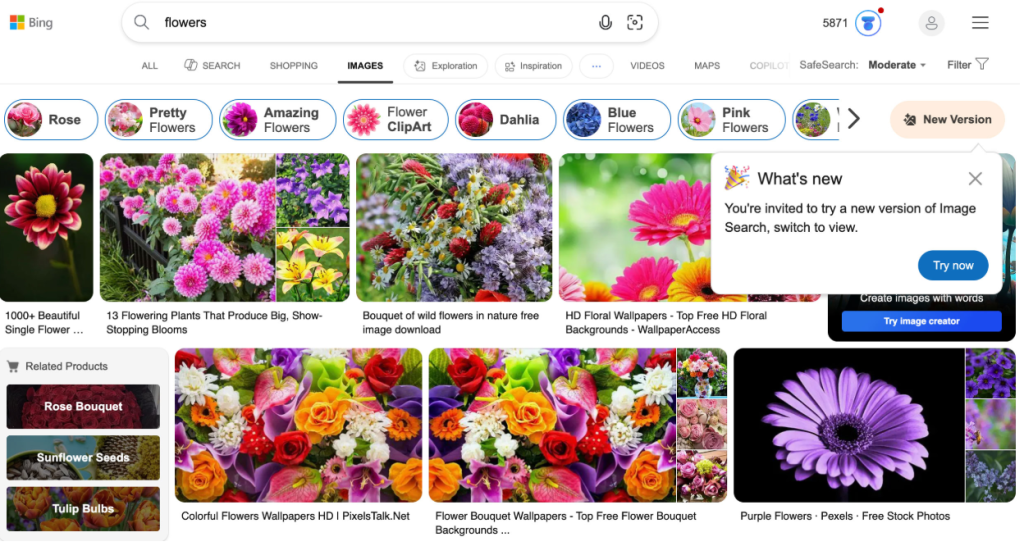
Task: Click the microphone voice search icon
Action: pyautogui.click(x=605, y=23)
